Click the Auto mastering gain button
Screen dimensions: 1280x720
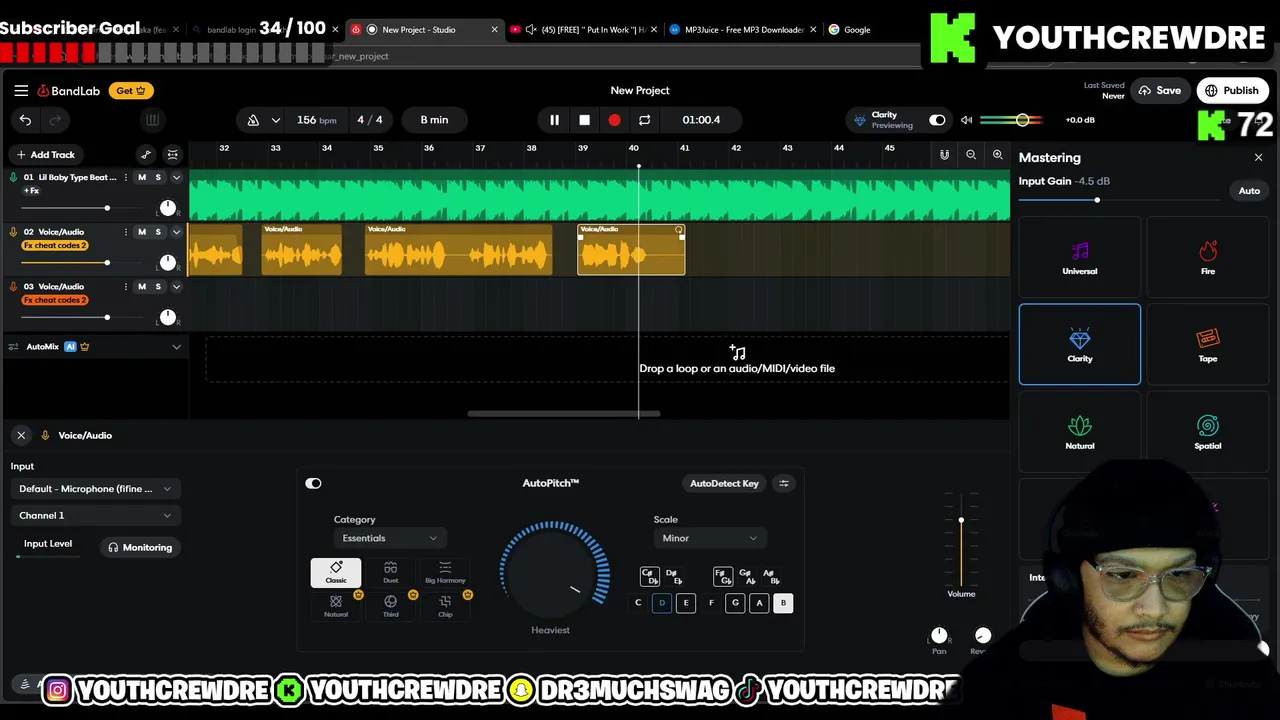[x=1249, y=191]
